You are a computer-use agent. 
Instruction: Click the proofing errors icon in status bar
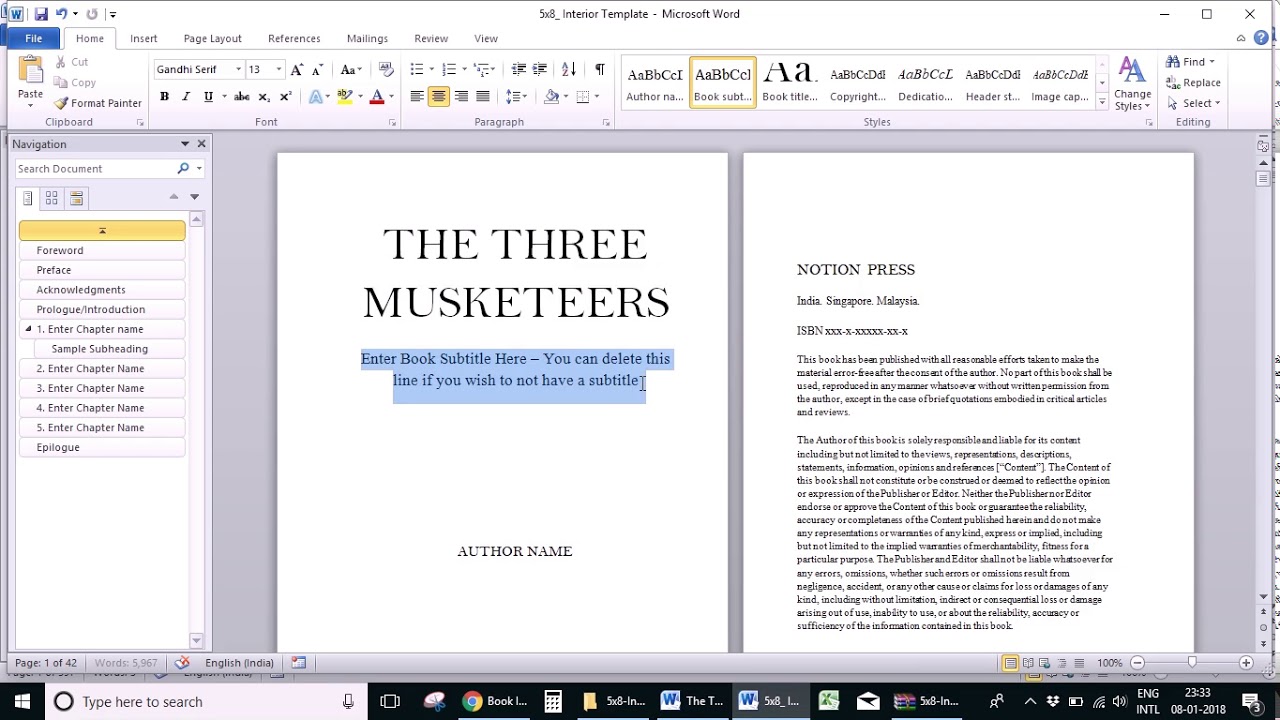tap(182, 662)
